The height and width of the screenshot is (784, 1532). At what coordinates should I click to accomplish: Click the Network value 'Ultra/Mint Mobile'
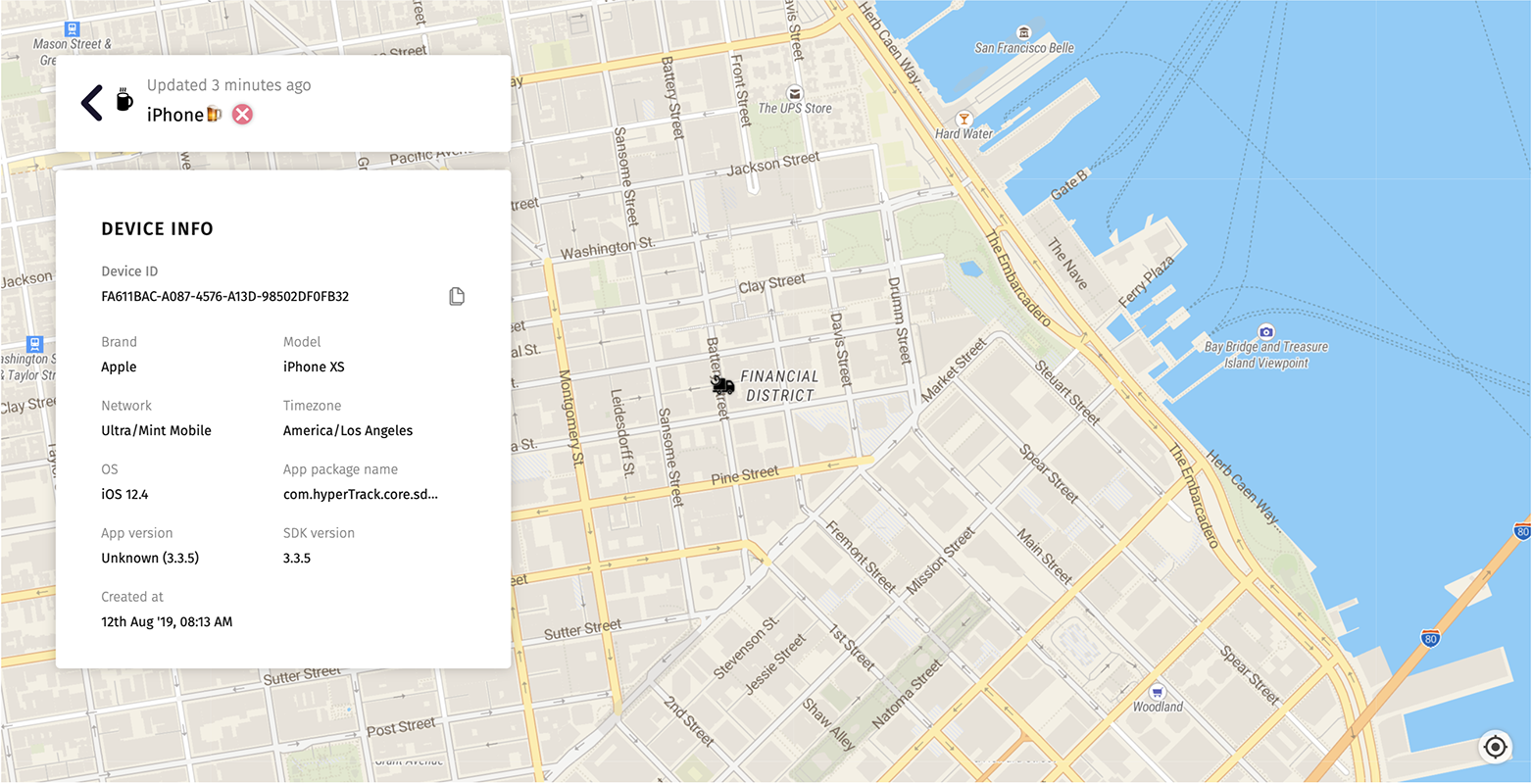(x=156, y=430)
